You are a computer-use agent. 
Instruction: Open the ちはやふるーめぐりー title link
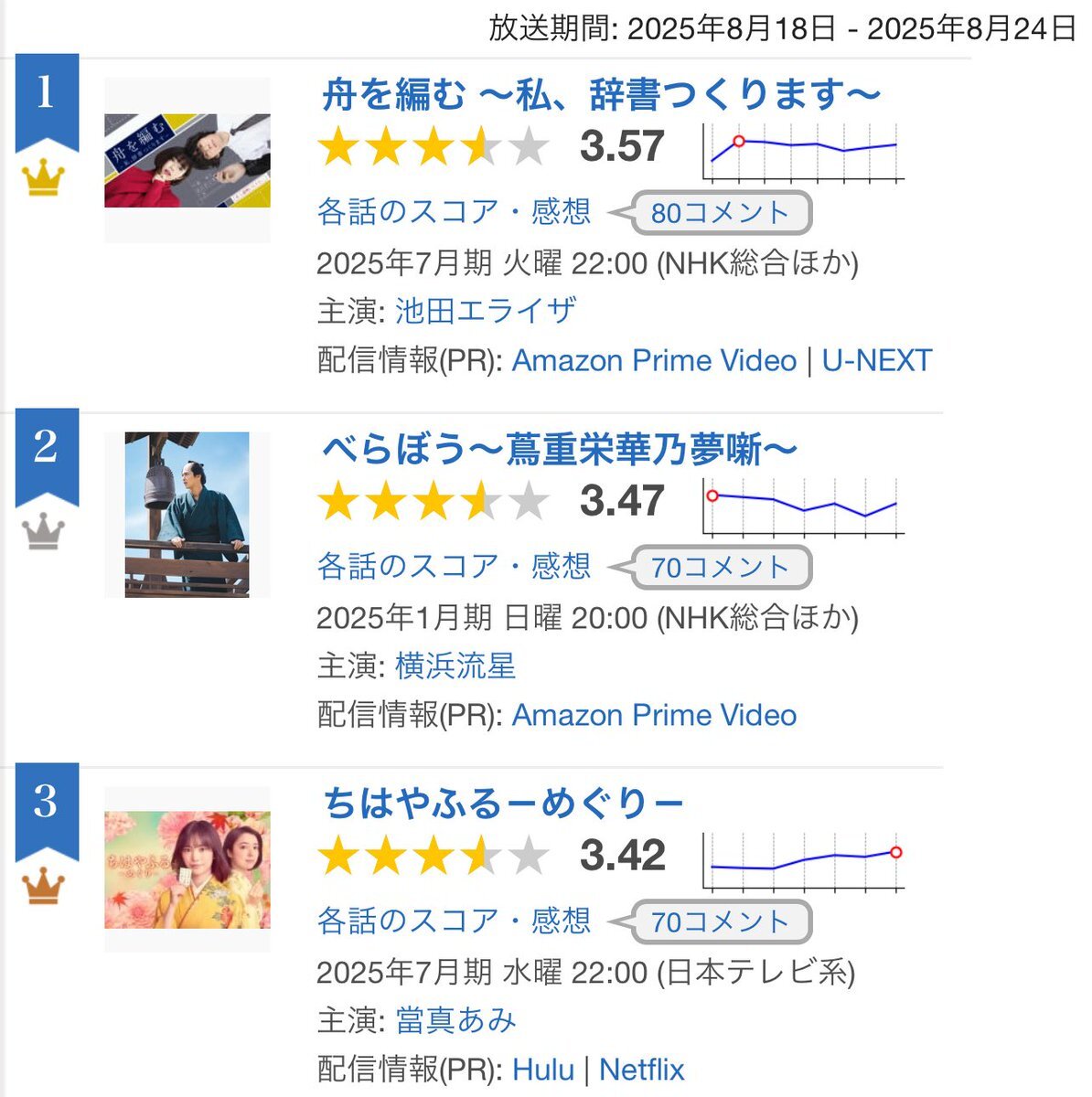503,804
